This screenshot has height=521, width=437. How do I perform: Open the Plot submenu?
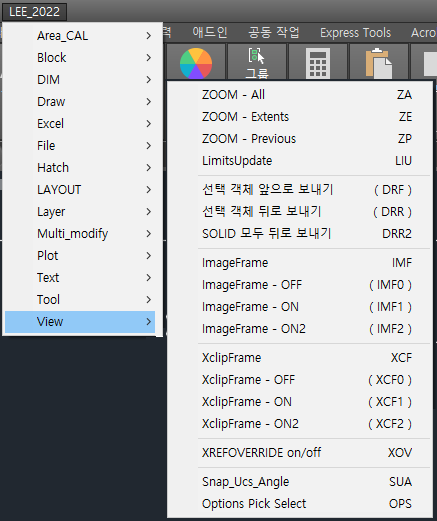(x=80, y=256)
